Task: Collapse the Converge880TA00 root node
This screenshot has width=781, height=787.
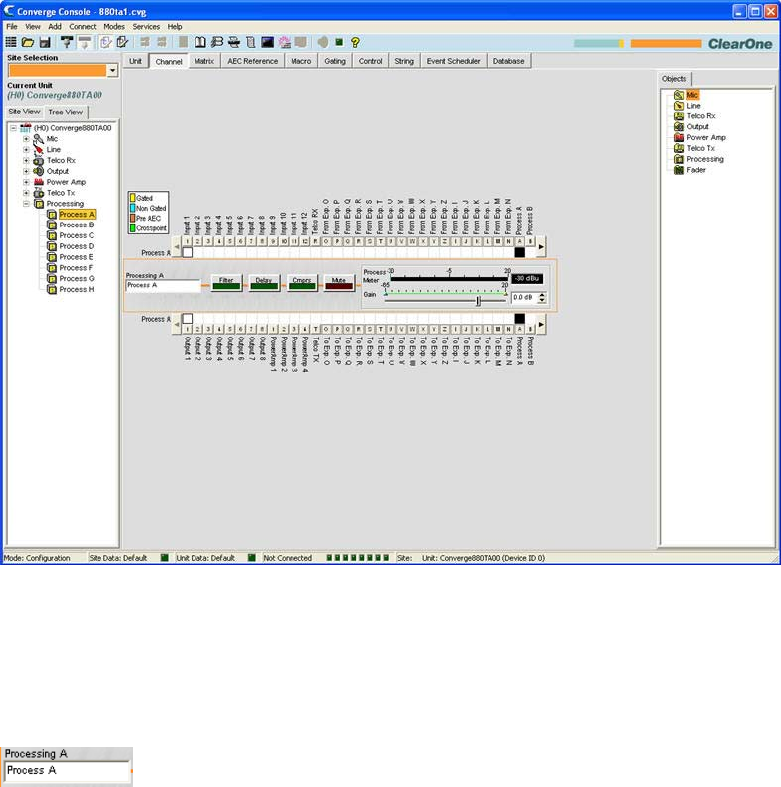Action: pos(14,128)
